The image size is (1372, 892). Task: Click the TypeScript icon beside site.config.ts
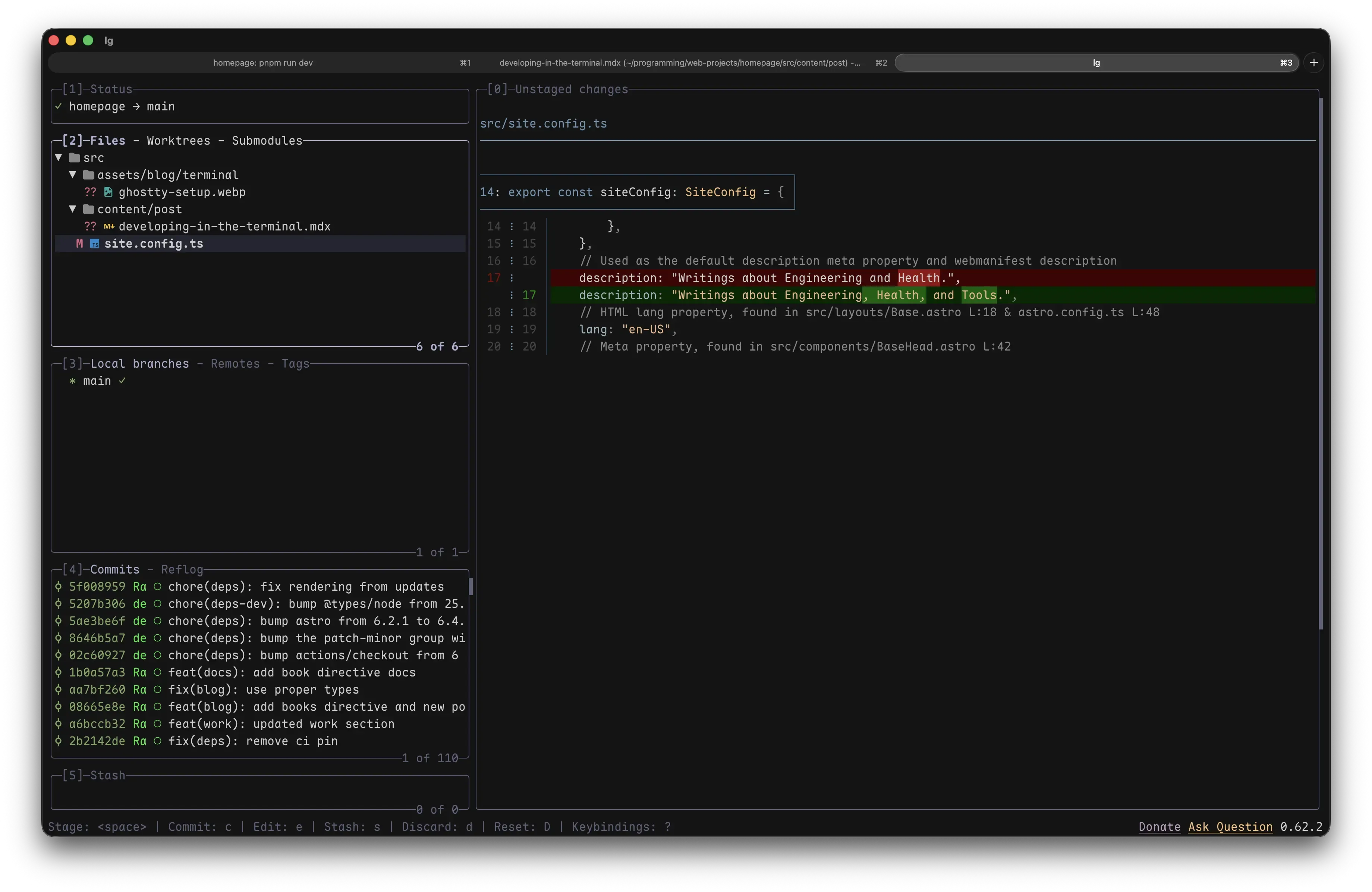95,244
